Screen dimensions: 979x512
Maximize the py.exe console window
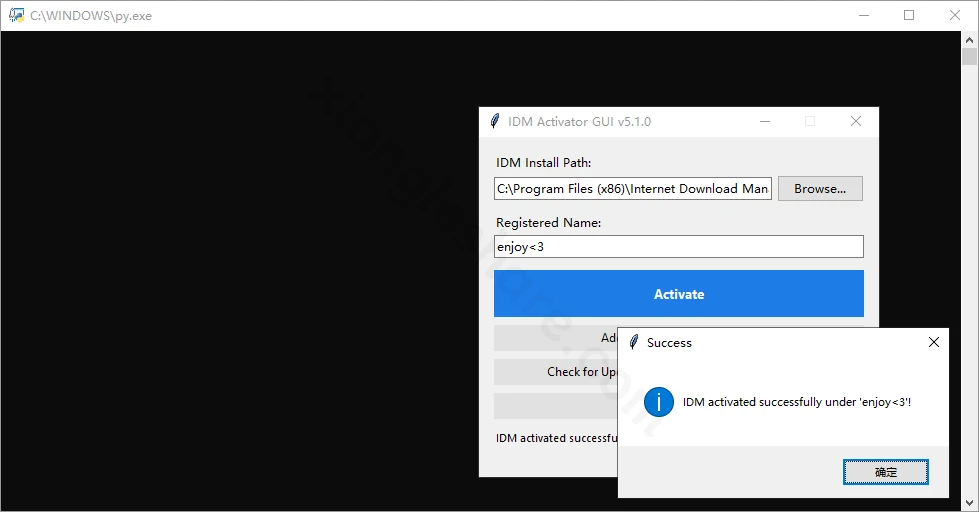[x=909, y=16]
